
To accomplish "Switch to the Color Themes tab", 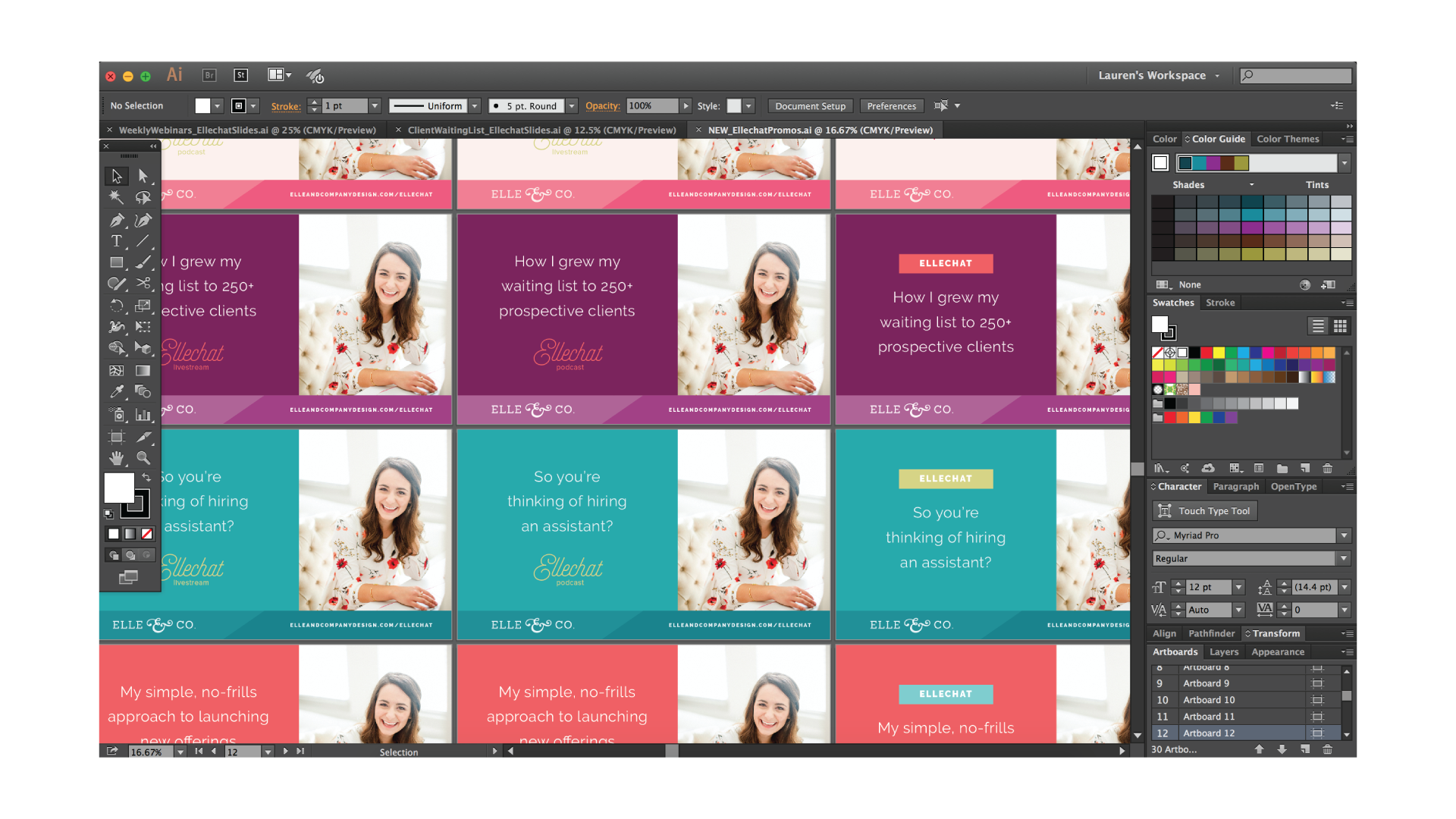I will pos(1288,140).
